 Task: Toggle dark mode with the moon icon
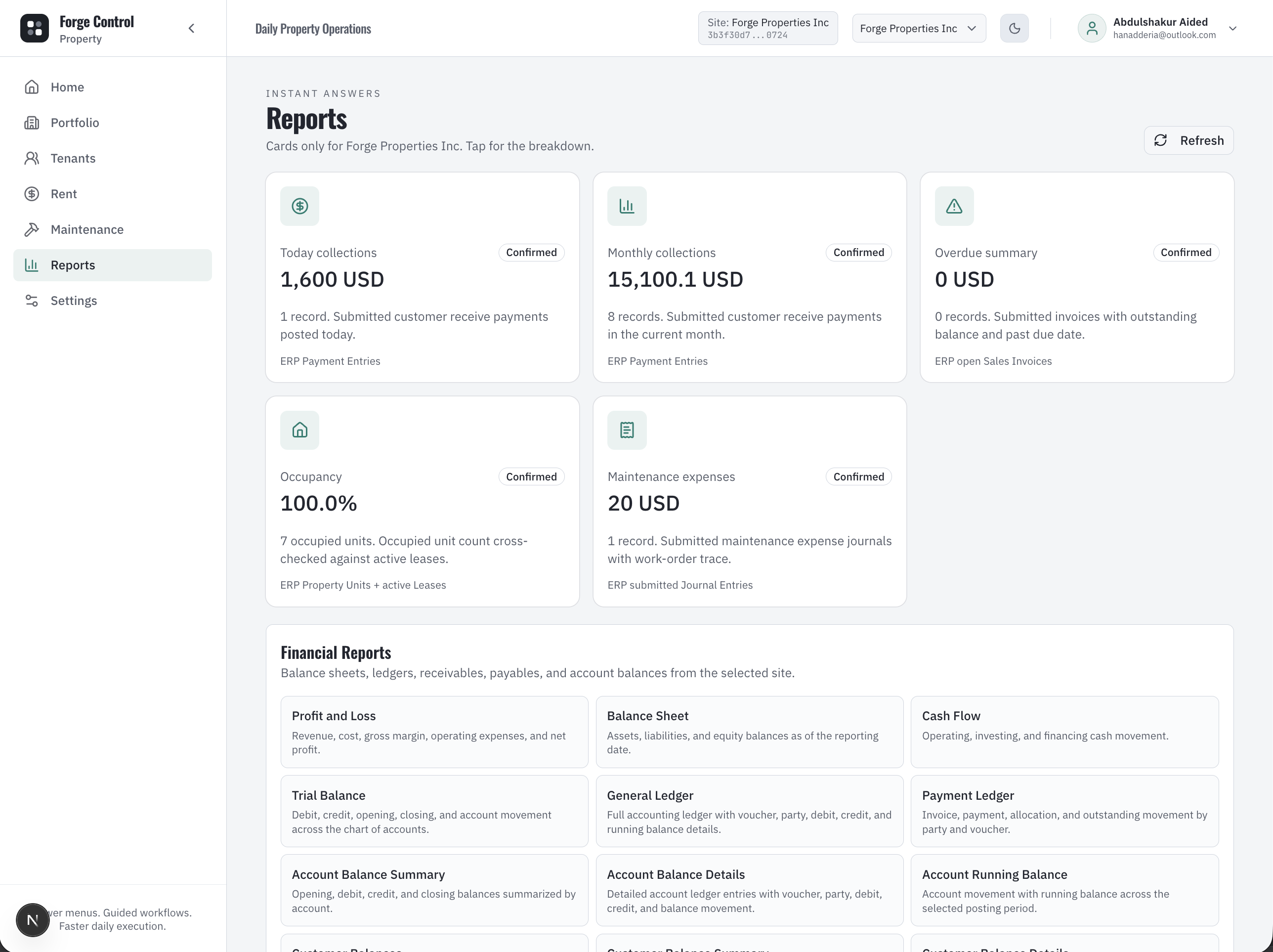tap(1015, 28)
